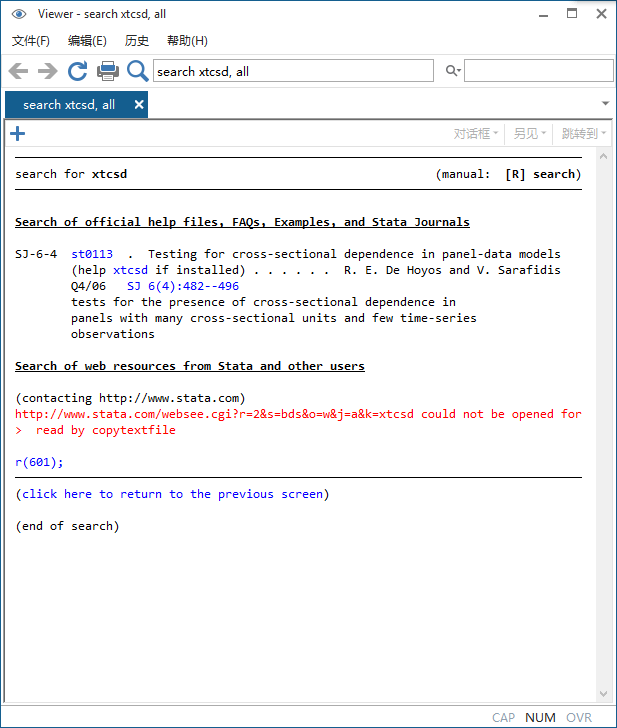
Task: Go forward with the right arrow icon
Action: coord(48,71)
